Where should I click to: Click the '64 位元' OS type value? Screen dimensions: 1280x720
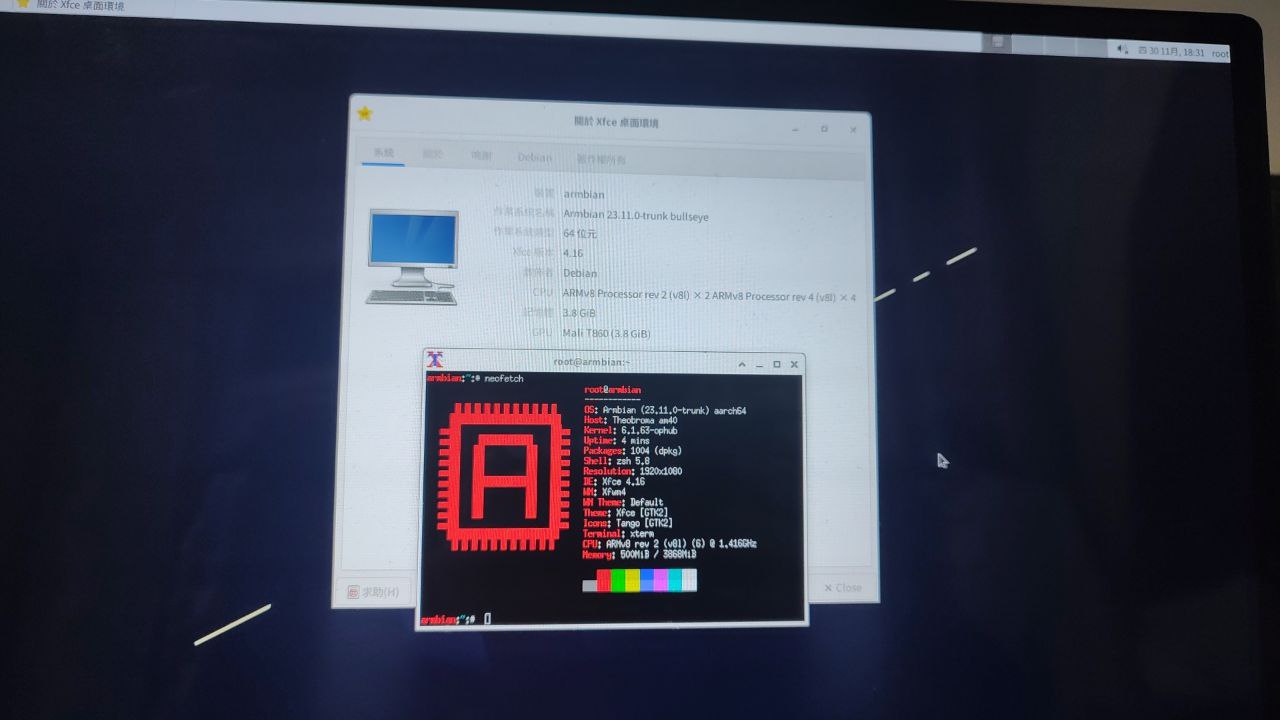[580, 233]
